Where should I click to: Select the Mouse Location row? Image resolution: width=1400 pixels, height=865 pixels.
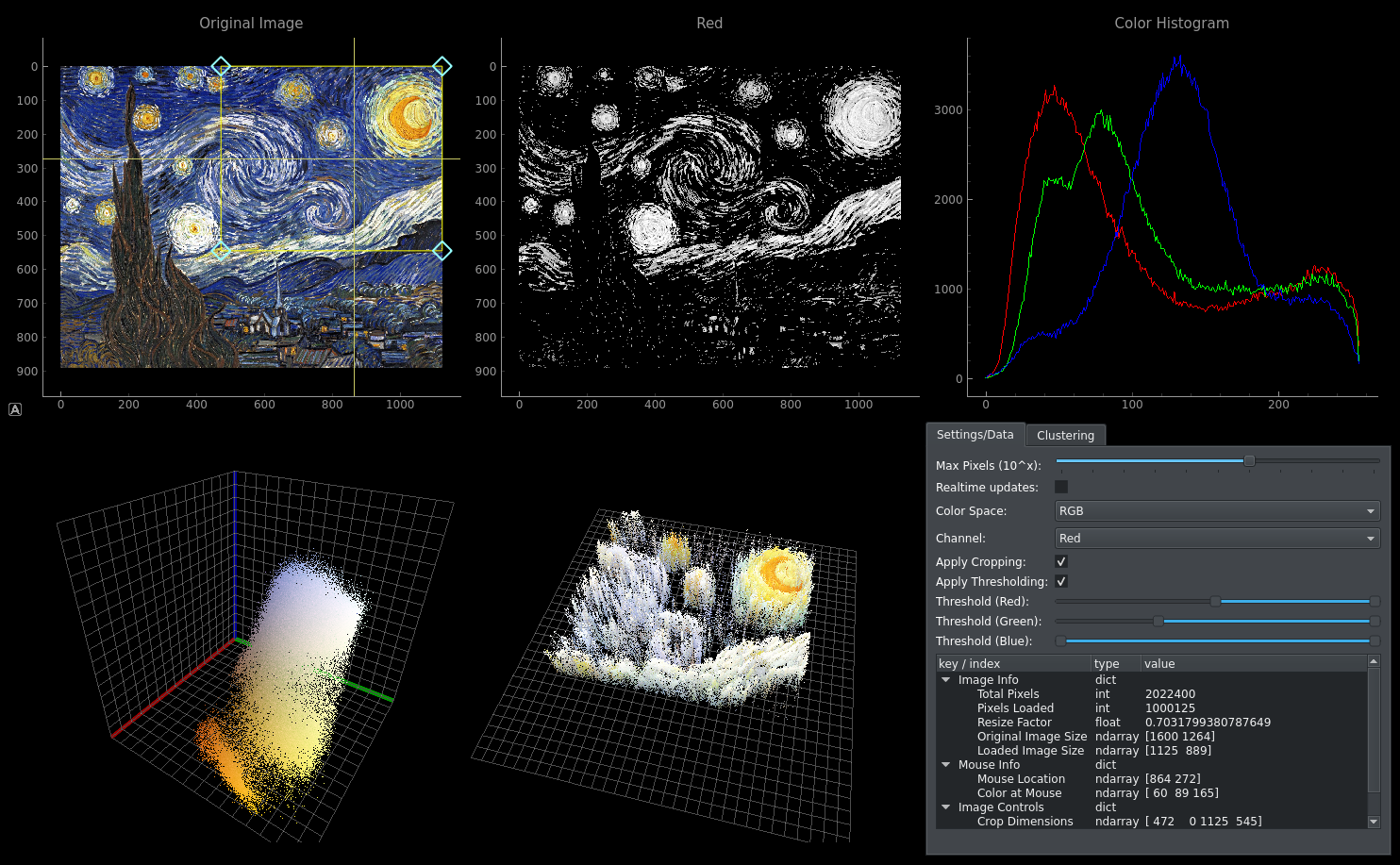point(1151,778)
